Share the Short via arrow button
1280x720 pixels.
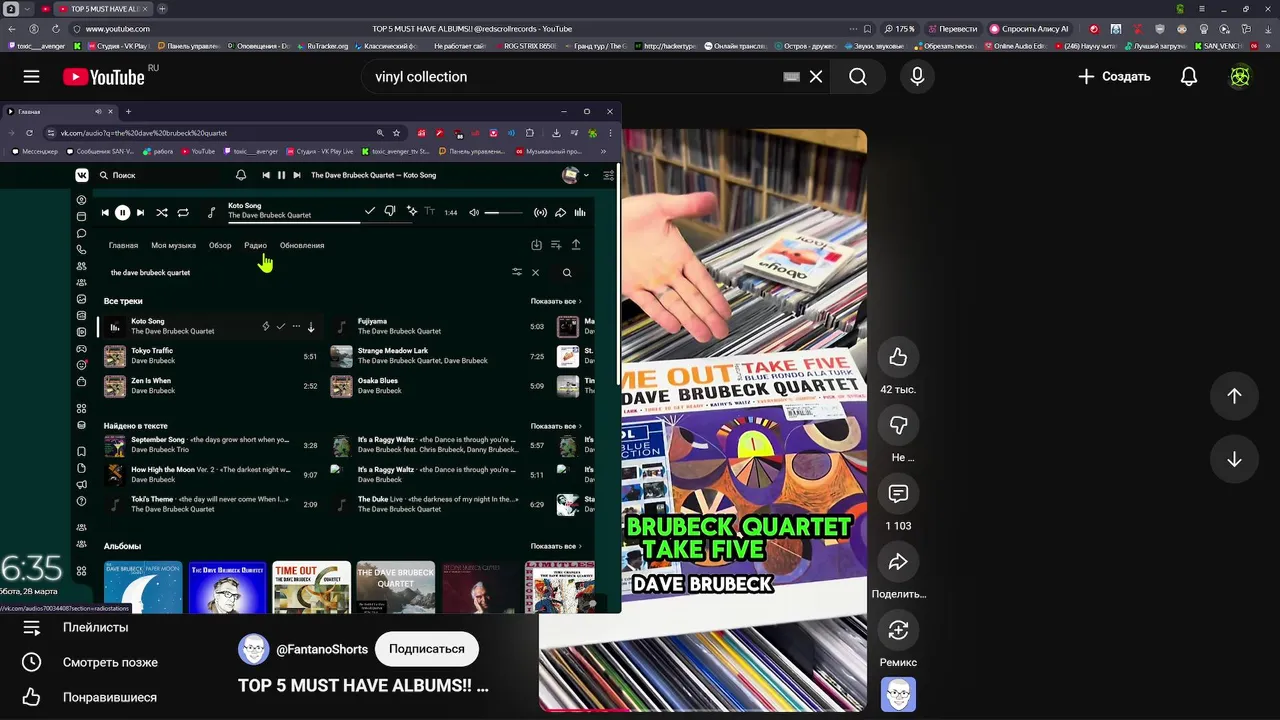[898, 562]
